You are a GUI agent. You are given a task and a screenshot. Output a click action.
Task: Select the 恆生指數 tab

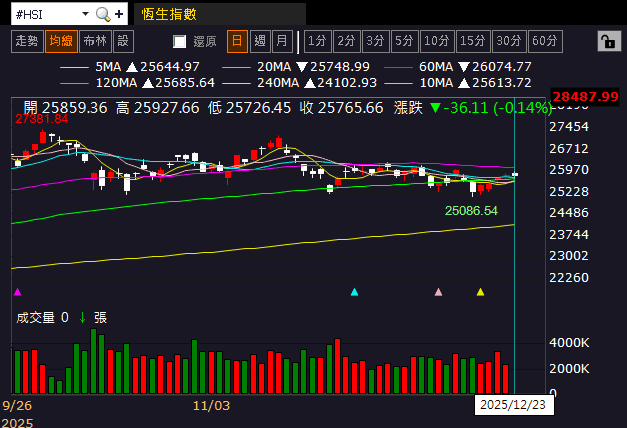pos(220,14)
